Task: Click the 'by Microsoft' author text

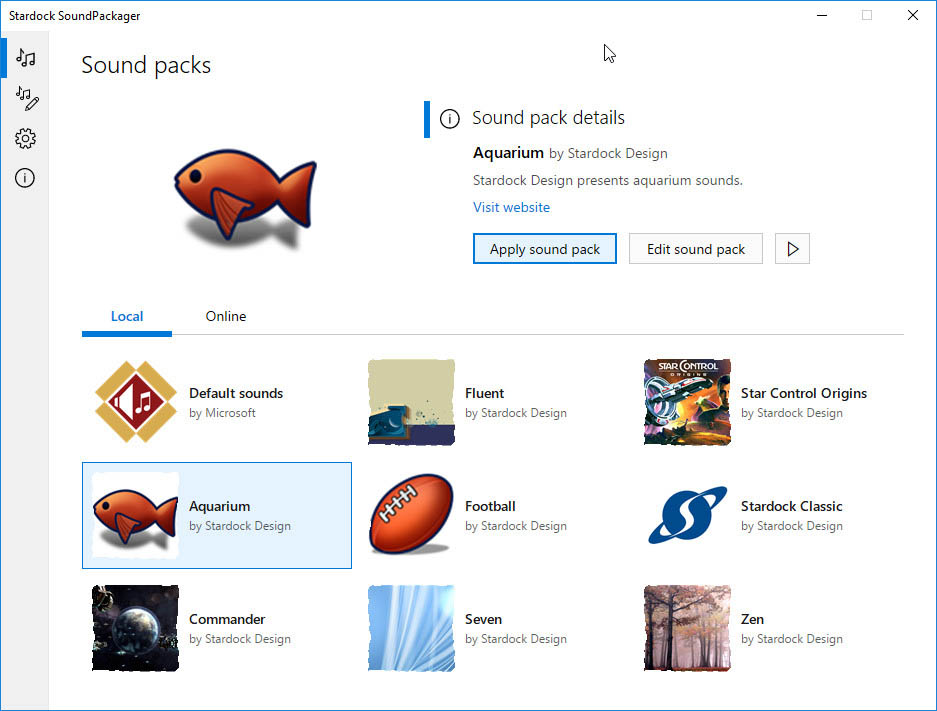Action: (222, 413)
